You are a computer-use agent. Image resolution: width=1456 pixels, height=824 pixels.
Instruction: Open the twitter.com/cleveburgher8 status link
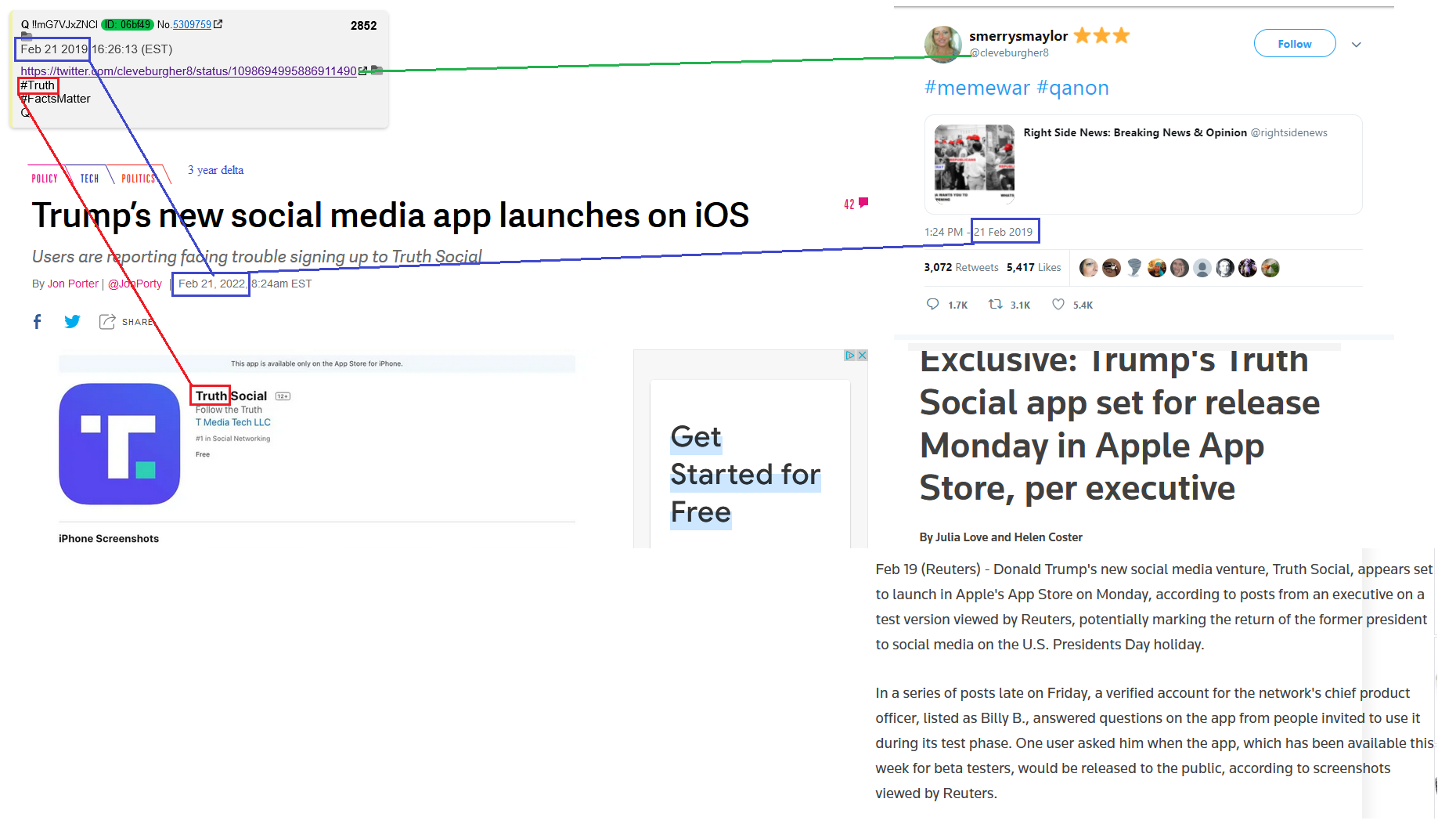click(189, 71)
